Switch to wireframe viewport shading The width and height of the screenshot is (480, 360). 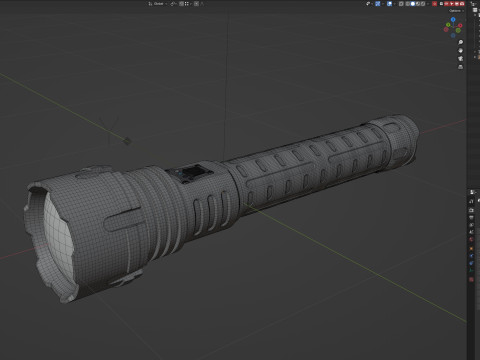[407, 4]
